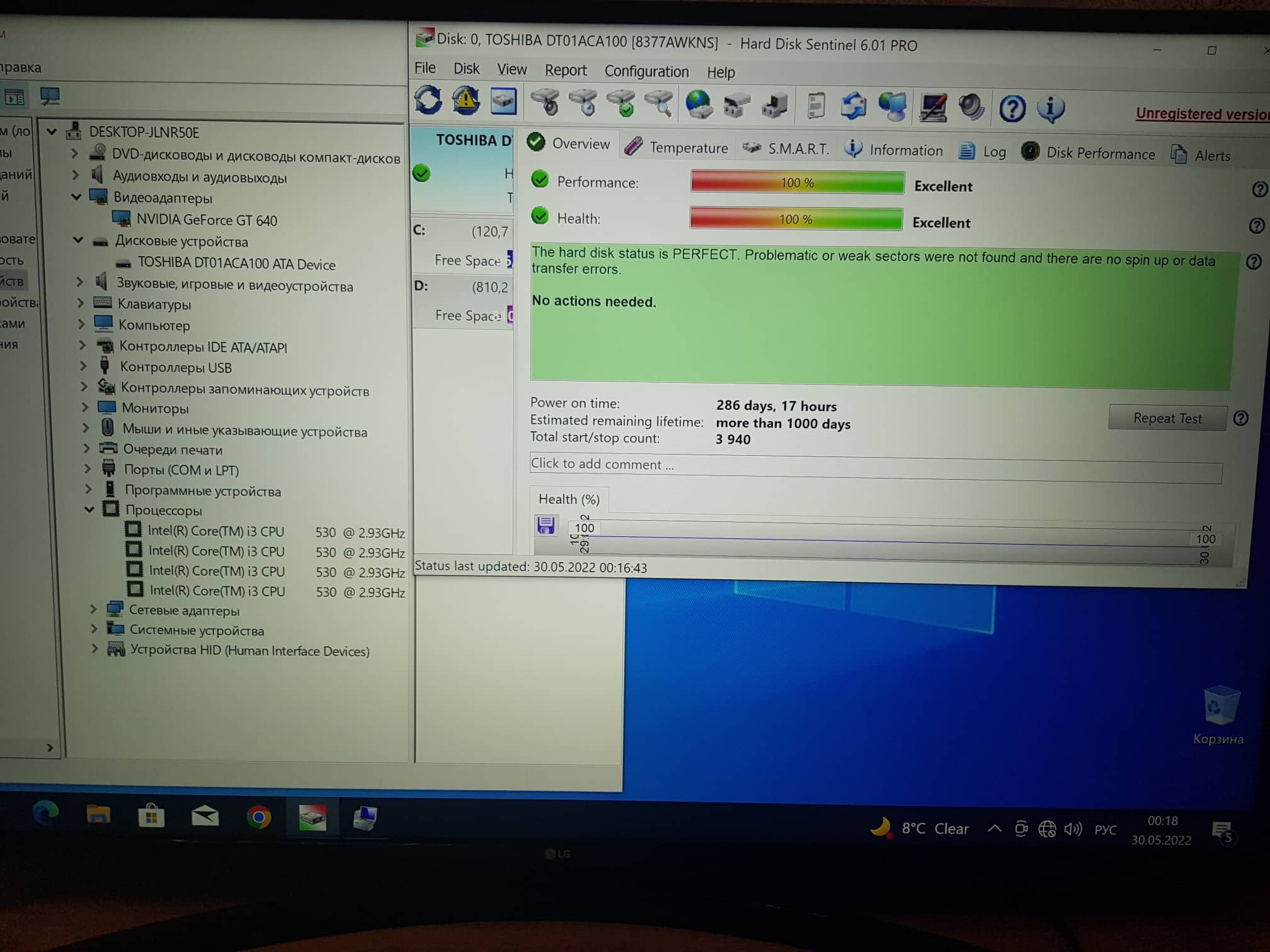1270x952 pixels.
Task: Expand Сетевые адаптеры node
Action: [x=93, y=609]
